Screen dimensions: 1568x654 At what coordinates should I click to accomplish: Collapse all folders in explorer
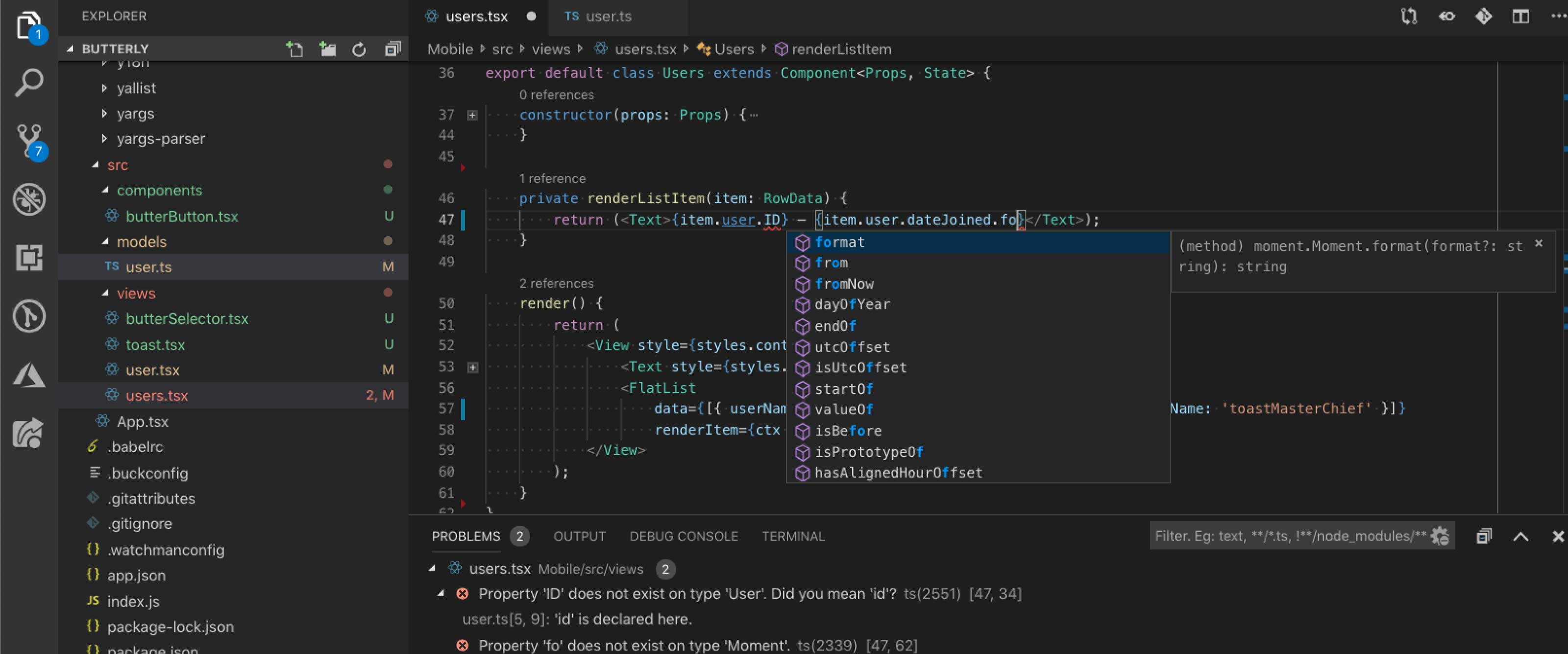click(x=392, y=48)
